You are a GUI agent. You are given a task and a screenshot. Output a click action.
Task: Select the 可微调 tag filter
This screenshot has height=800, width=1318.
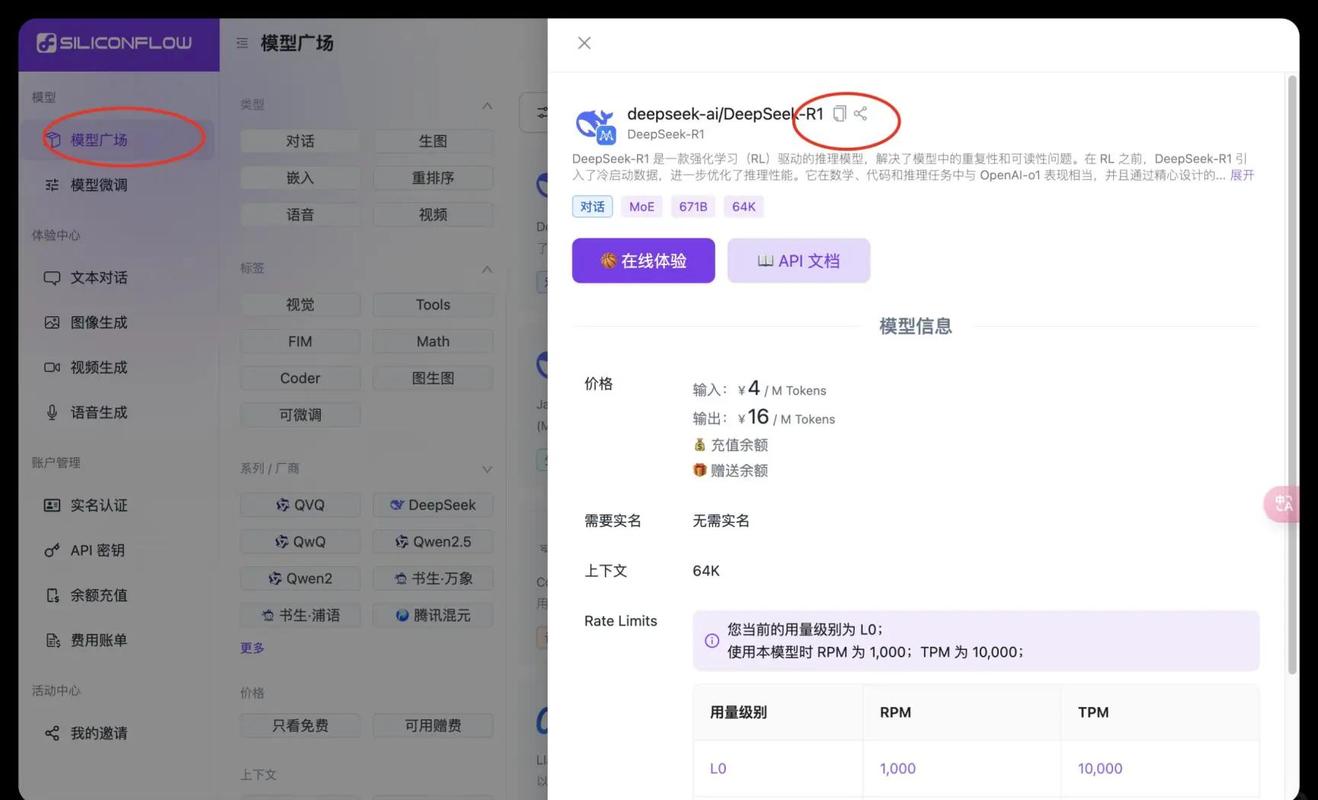[x=300, y=415]
